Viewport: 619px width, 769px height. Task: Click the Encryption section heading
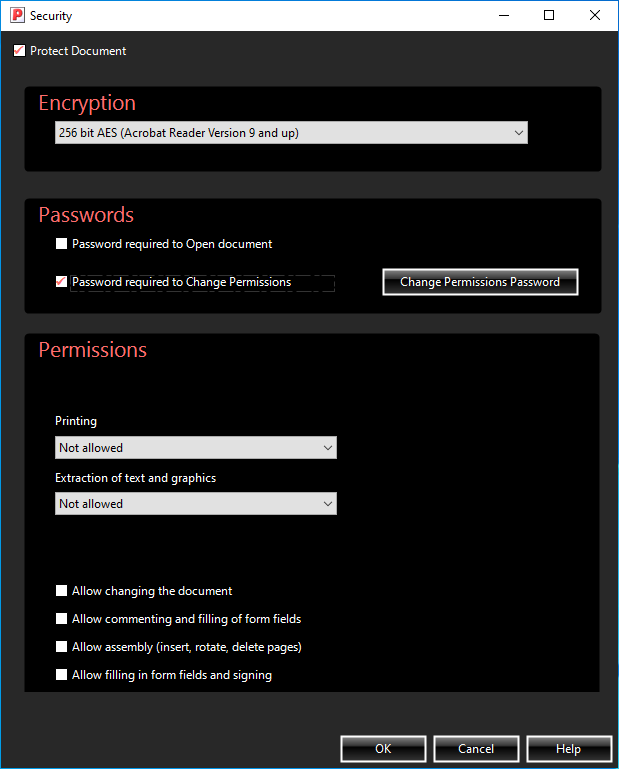coord(87,103)
